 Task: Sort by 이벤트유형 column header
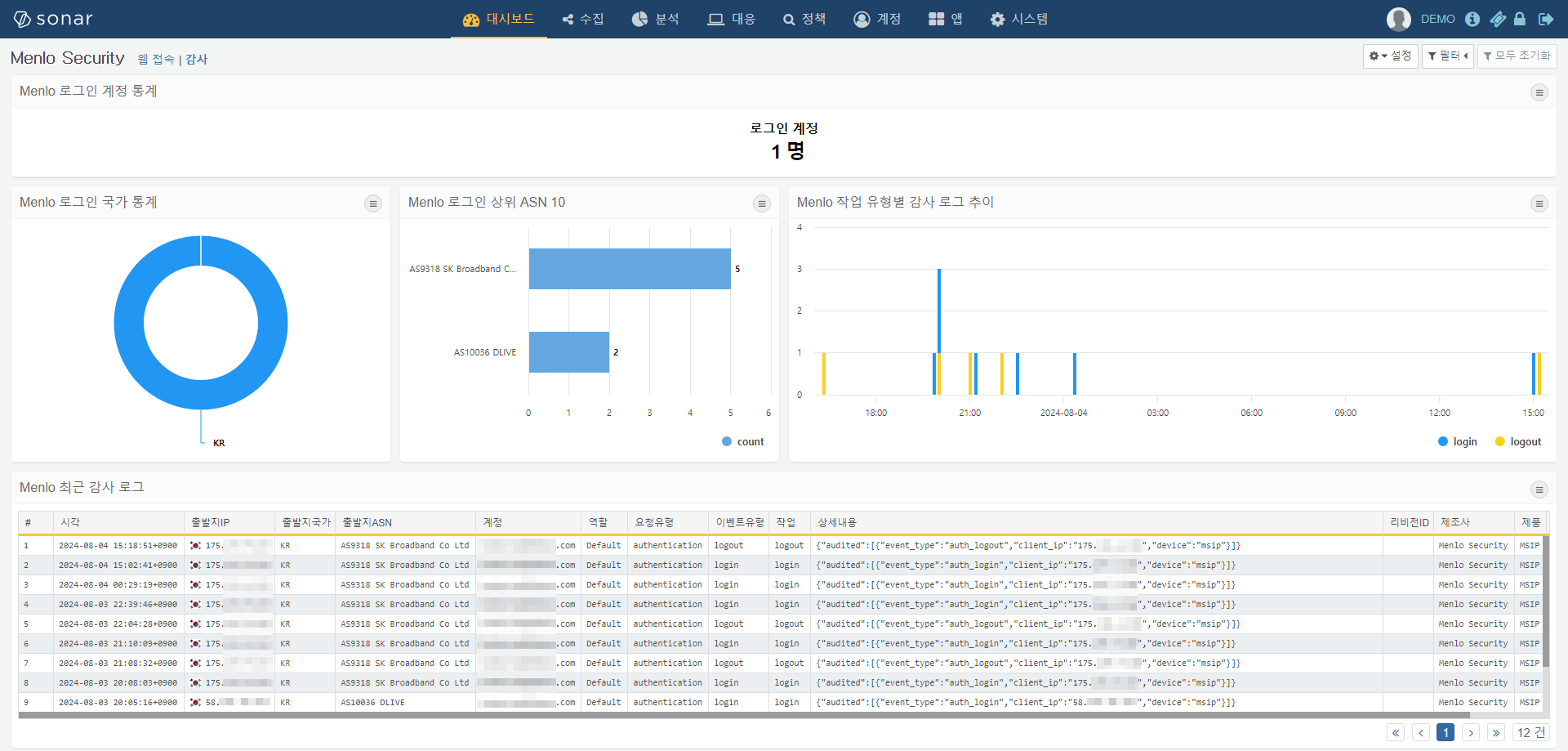(738, 522)
